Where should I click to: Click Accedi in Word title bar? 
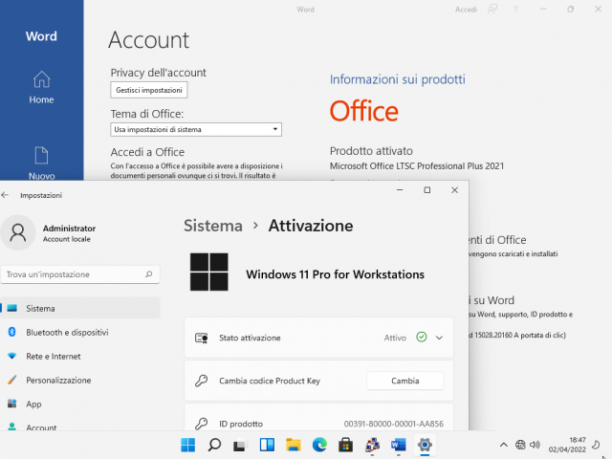(466, 9)
